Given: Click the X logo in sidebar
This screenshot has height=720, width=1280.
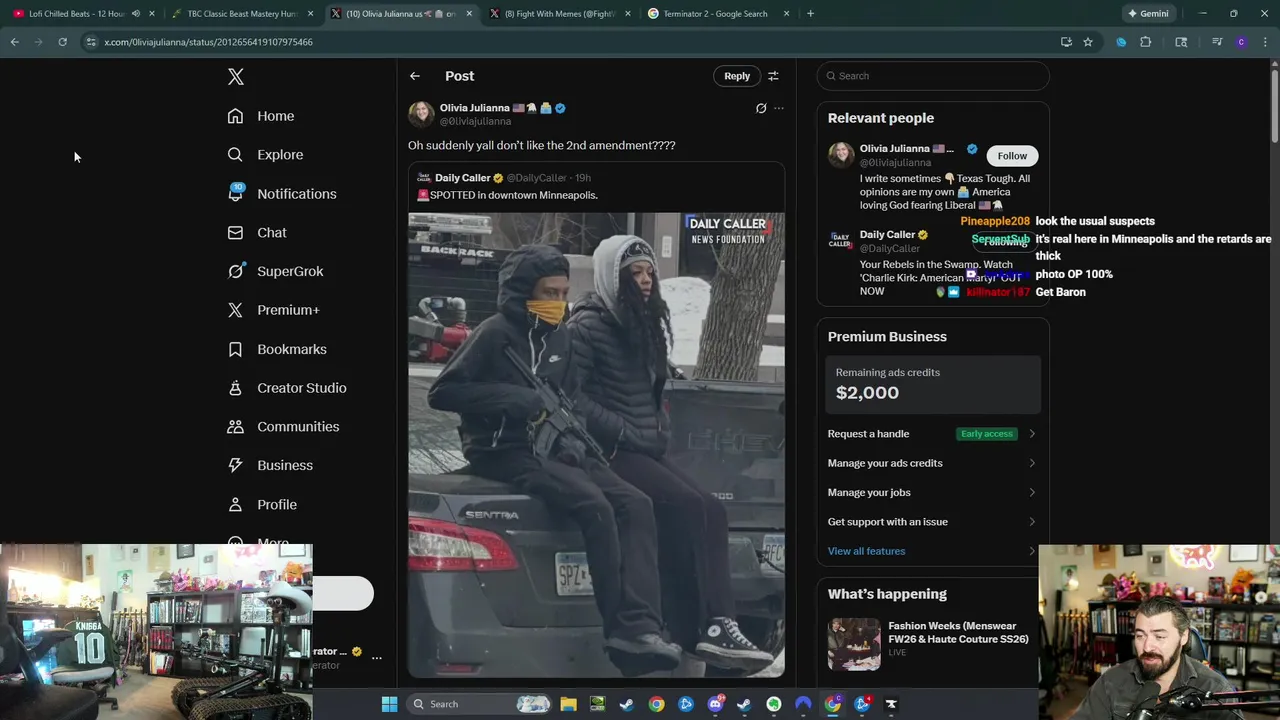Looking at the screenshot, I should [236, 77].
